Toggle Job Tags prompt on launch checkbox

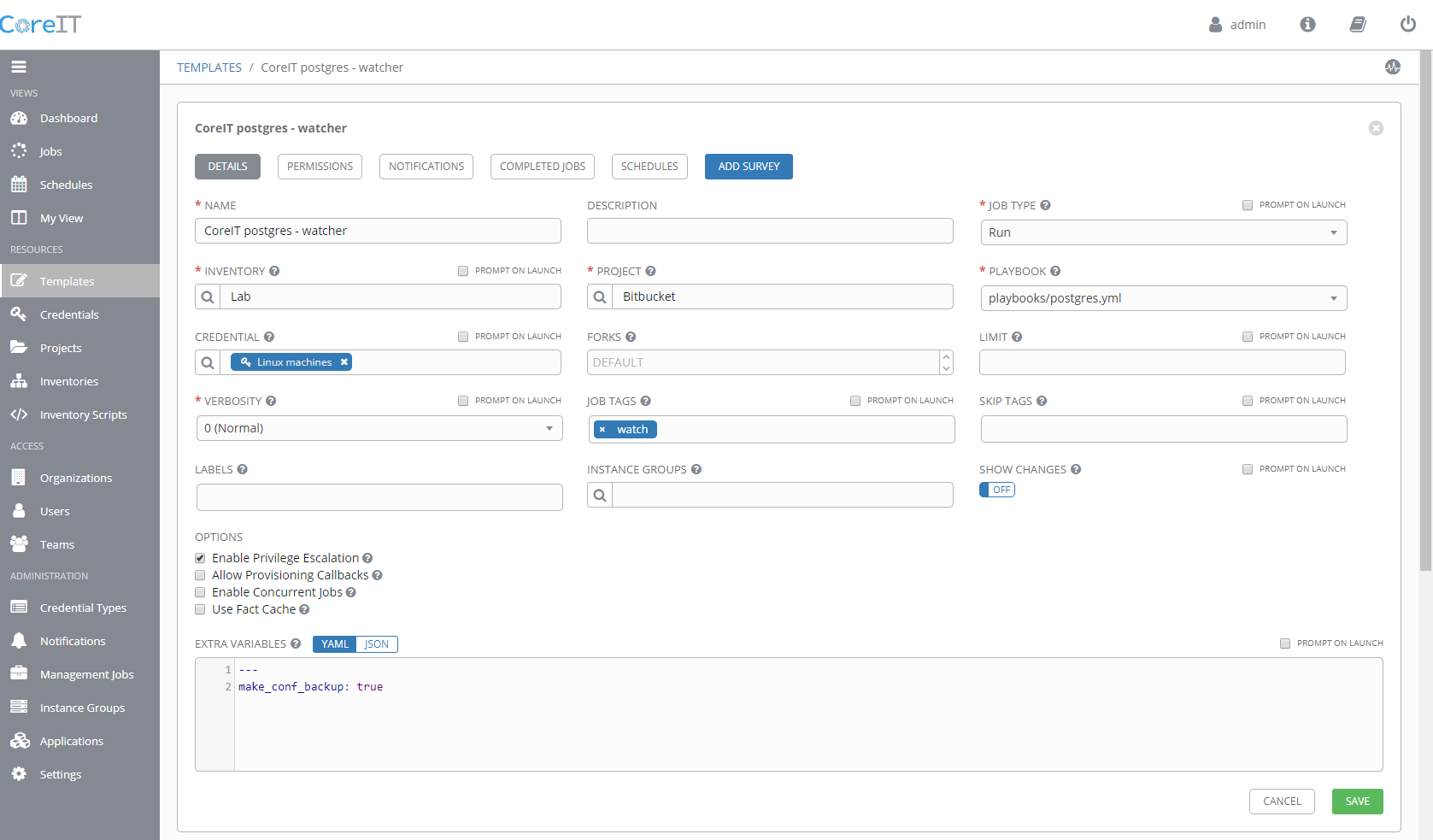[x=855, y=401]
